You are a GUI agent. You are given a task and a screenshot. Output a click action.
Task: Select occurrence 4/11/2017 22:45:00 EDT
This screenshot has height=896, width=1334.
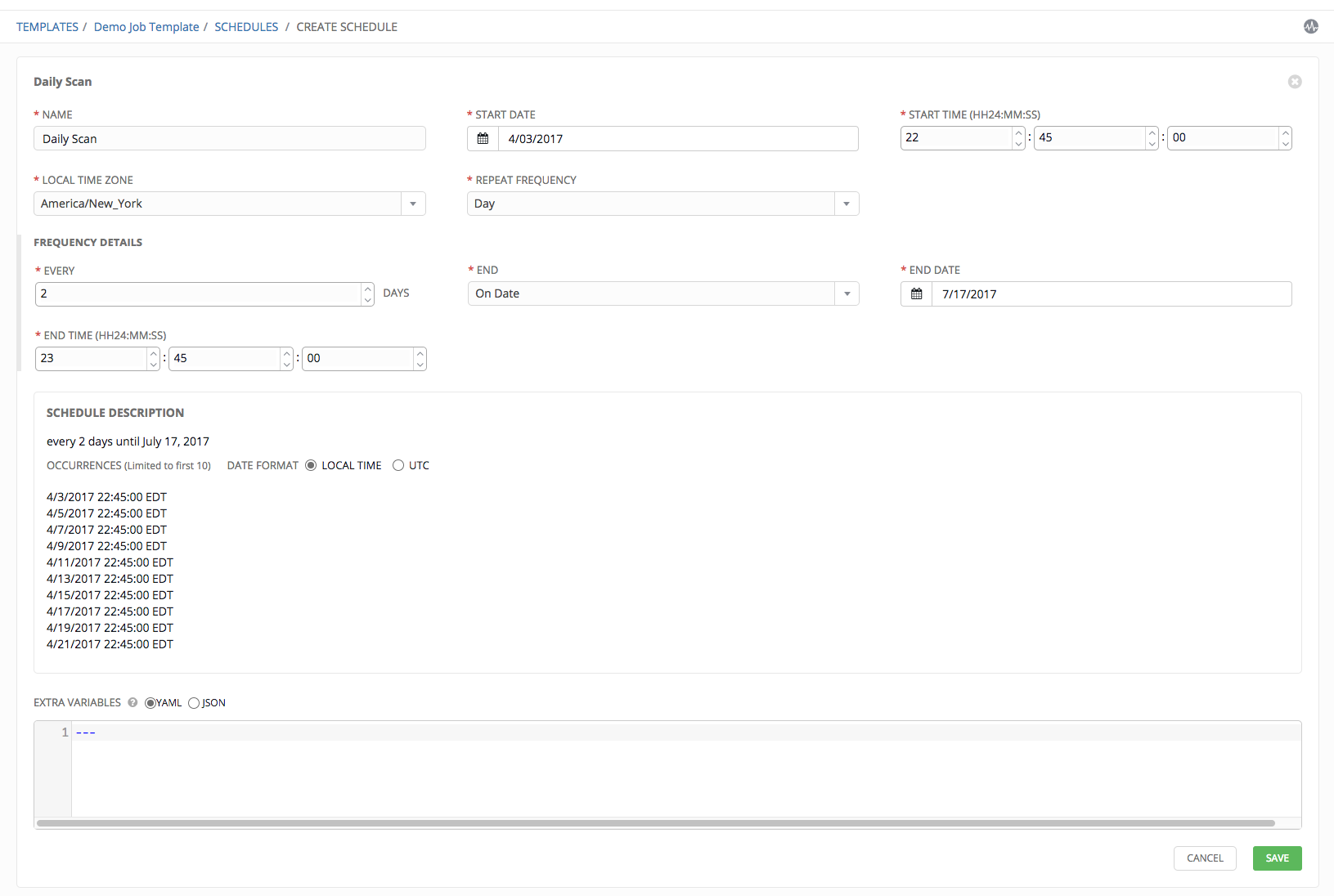pyautogui.click(x=110, y=562)
